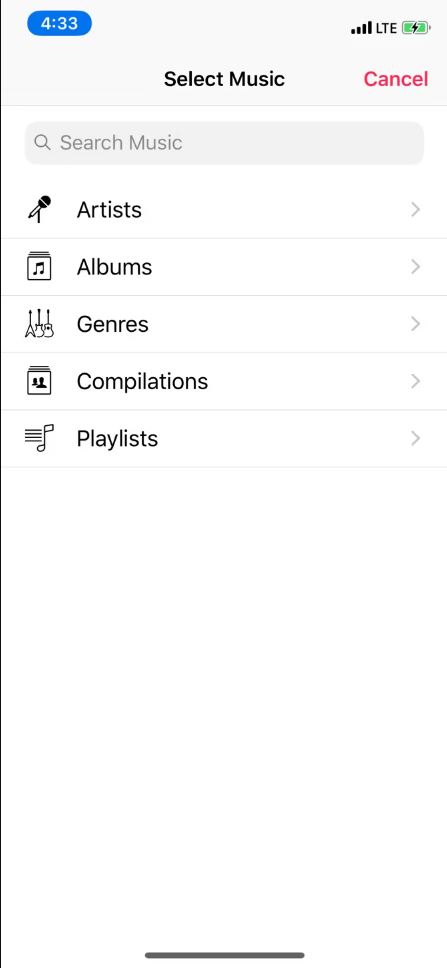Image resolution: width=447 pixels, height=968 pixels.
Task: Tap the magnifying glass search icon
Action: tap(42, 143)
